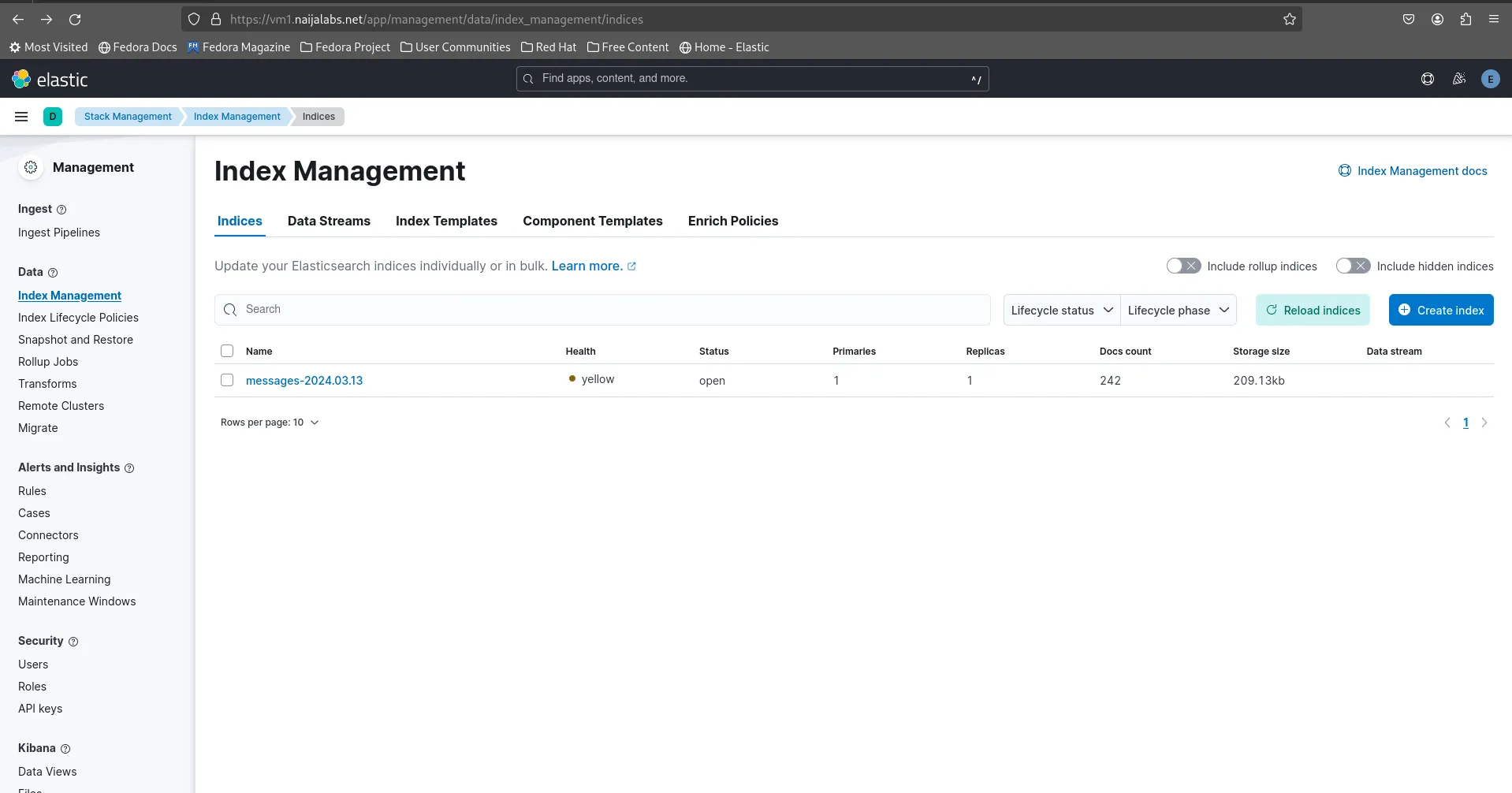Click the Elastic logo
This screenshot has height=793, width=1512.
coord(50,79)
